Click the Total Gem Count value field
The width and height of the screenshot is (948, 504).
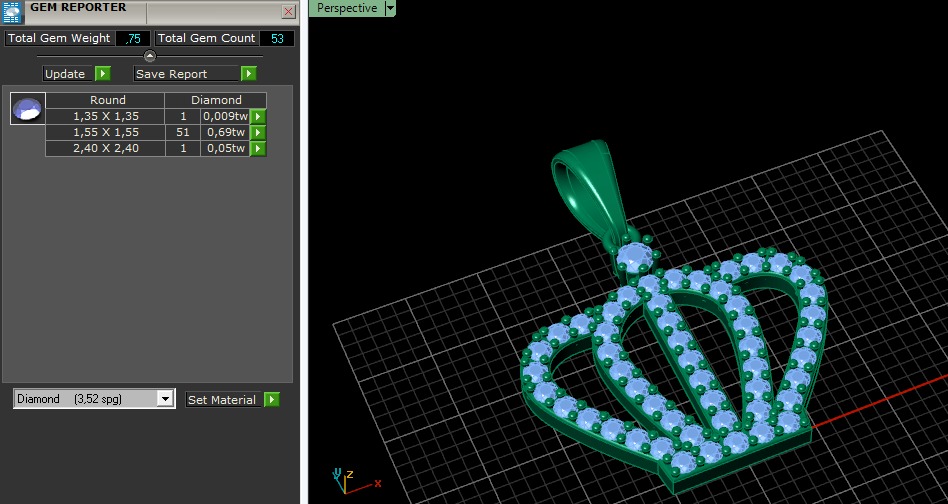tap(277, 39)
